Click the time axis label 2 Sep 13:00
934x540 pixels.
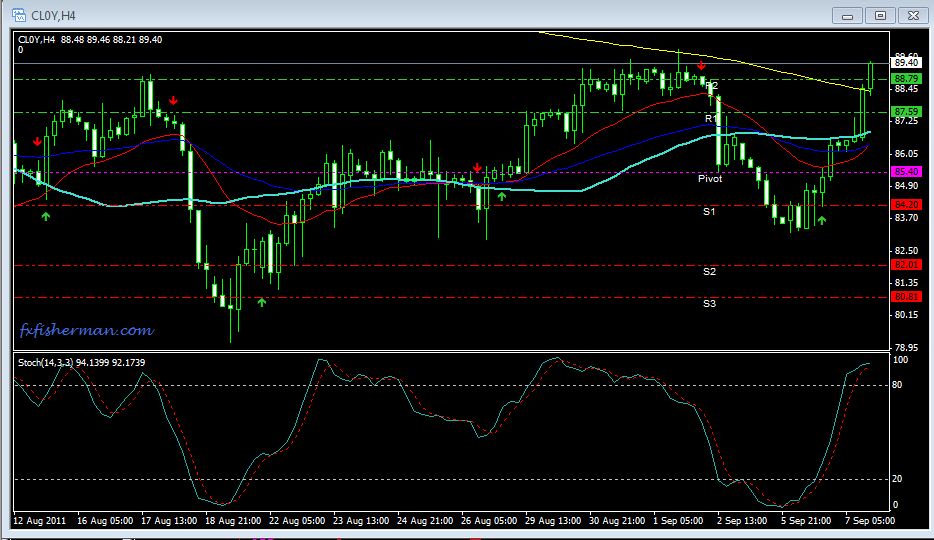click(x=742, y=521)
